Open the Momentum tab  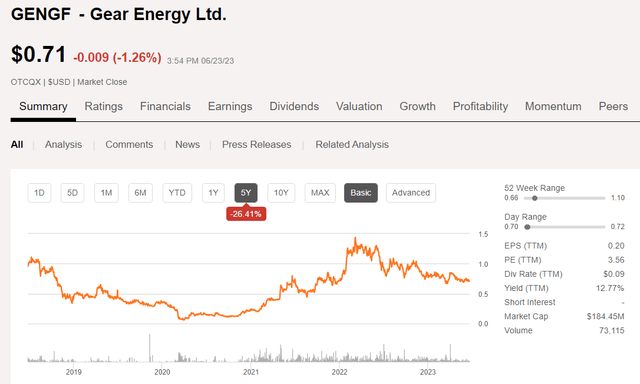553,107
